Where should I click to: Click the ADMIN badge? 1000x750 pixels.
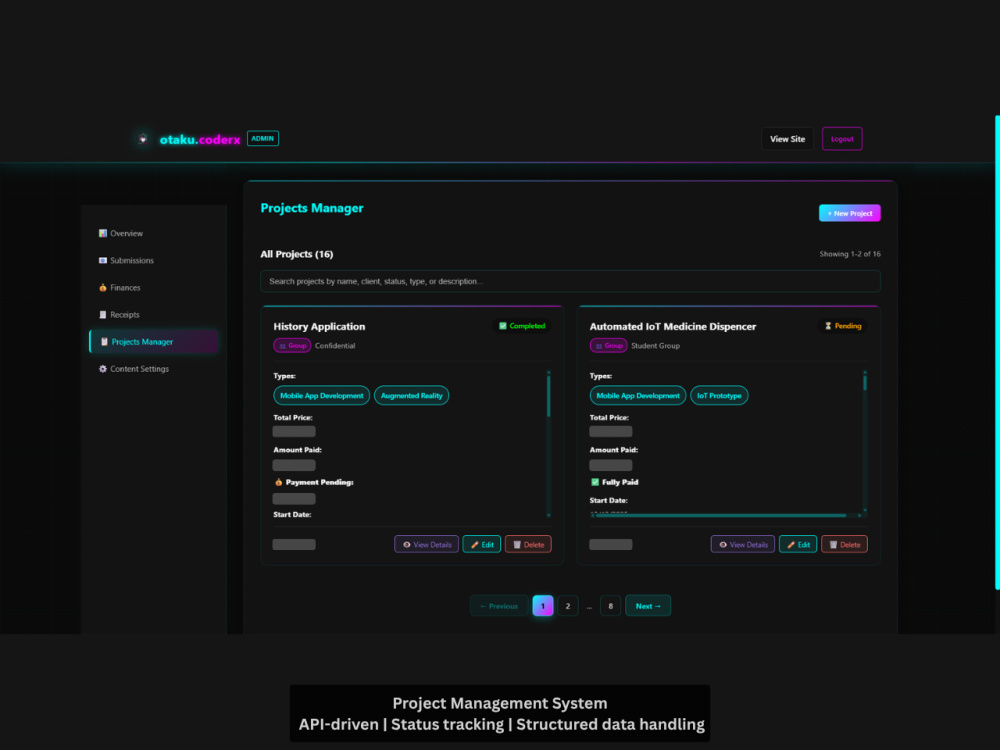(x=263, y=138)
